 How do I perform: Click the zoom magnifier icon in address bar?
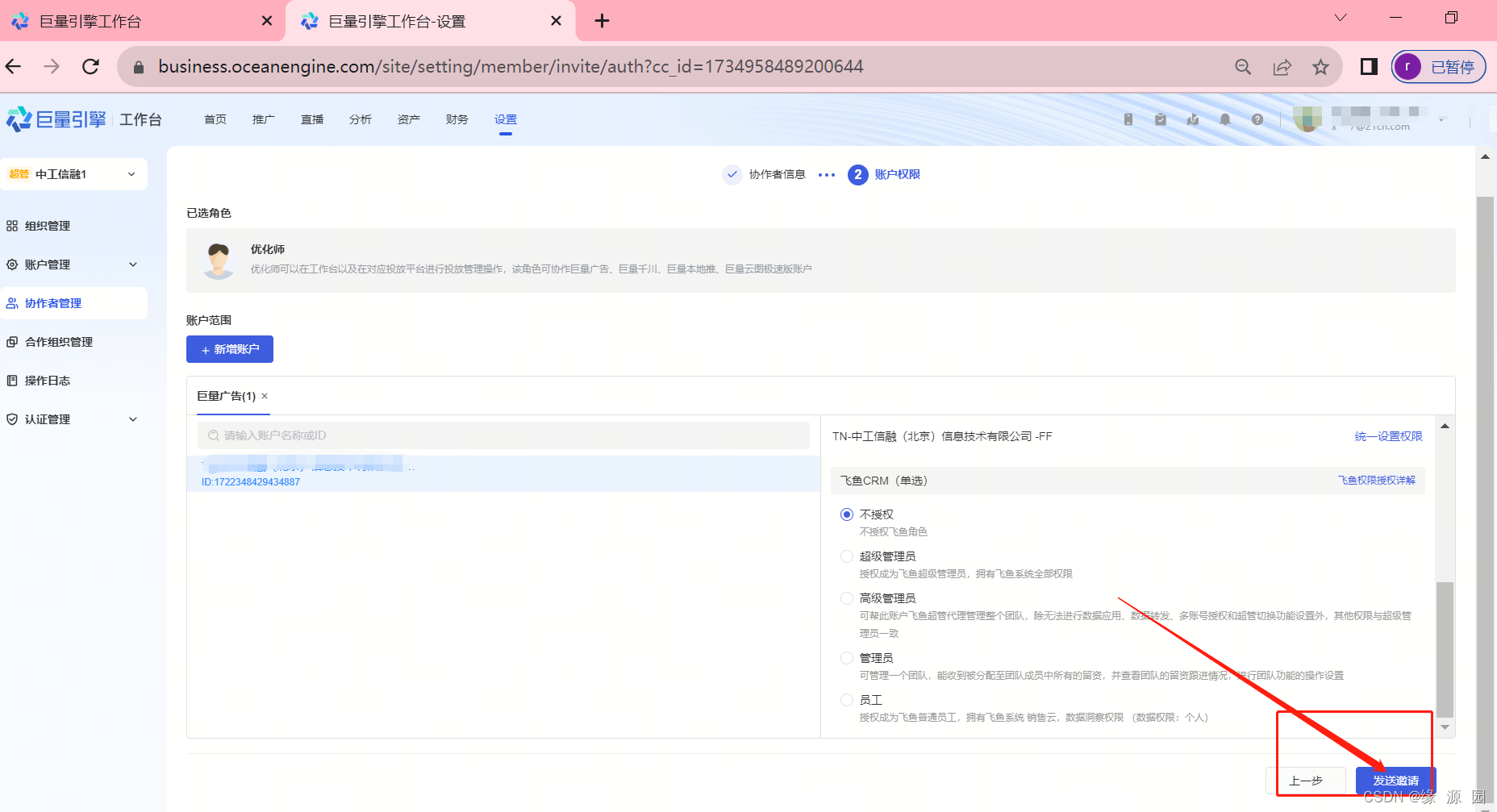[x=1243, y=67]
